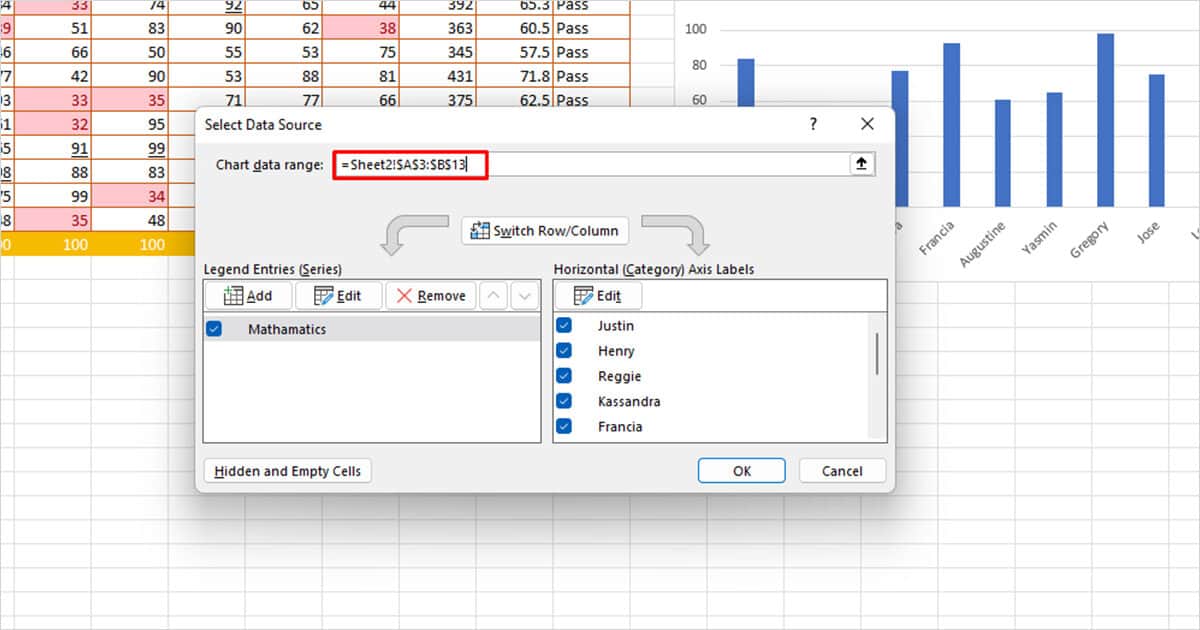Click the cell with value 95
The width and height of the screenshot is (1200, 630).
[x=130, y=124]
